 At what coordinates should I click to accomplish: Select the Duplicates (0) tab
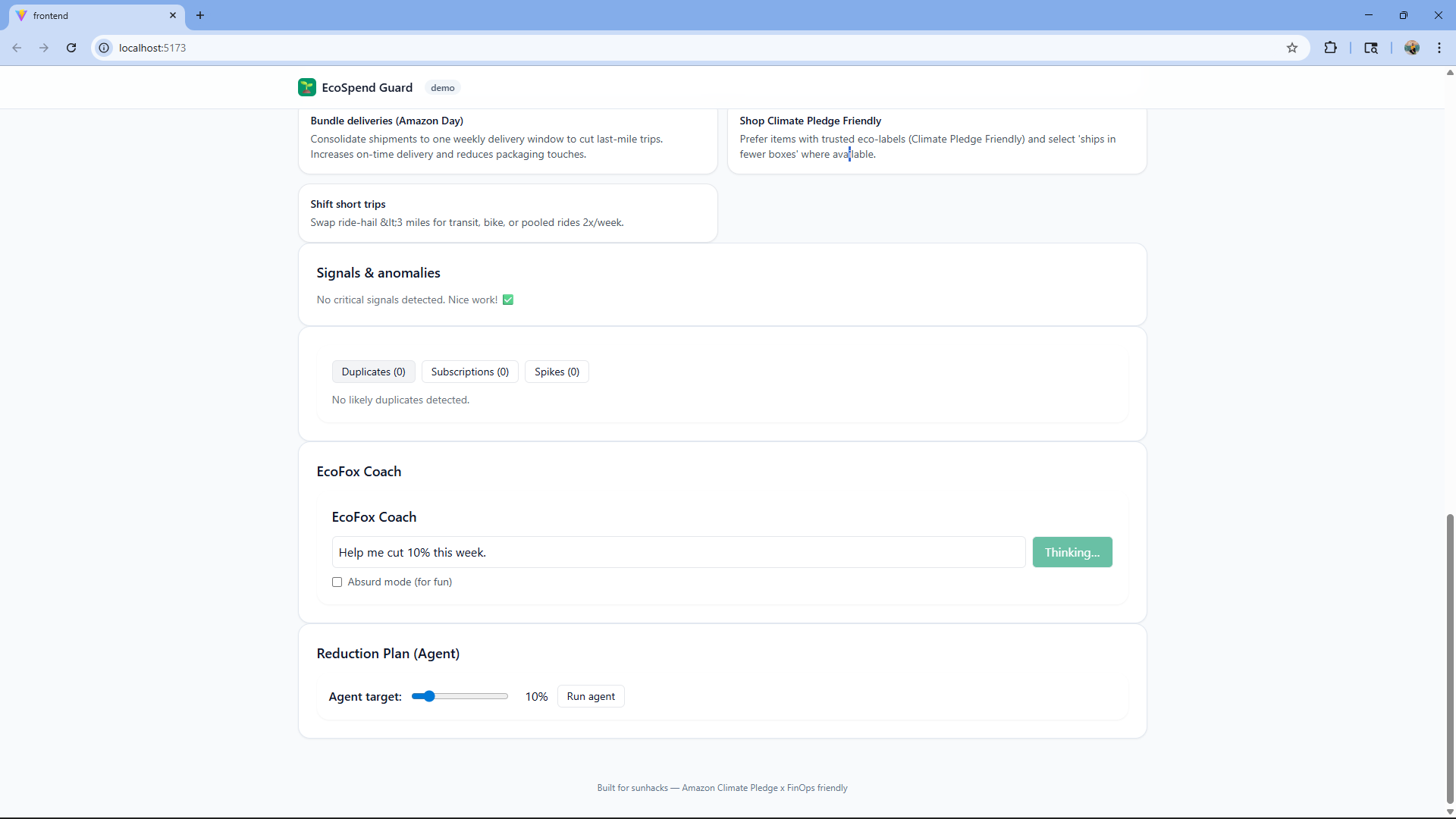(373, 372)
